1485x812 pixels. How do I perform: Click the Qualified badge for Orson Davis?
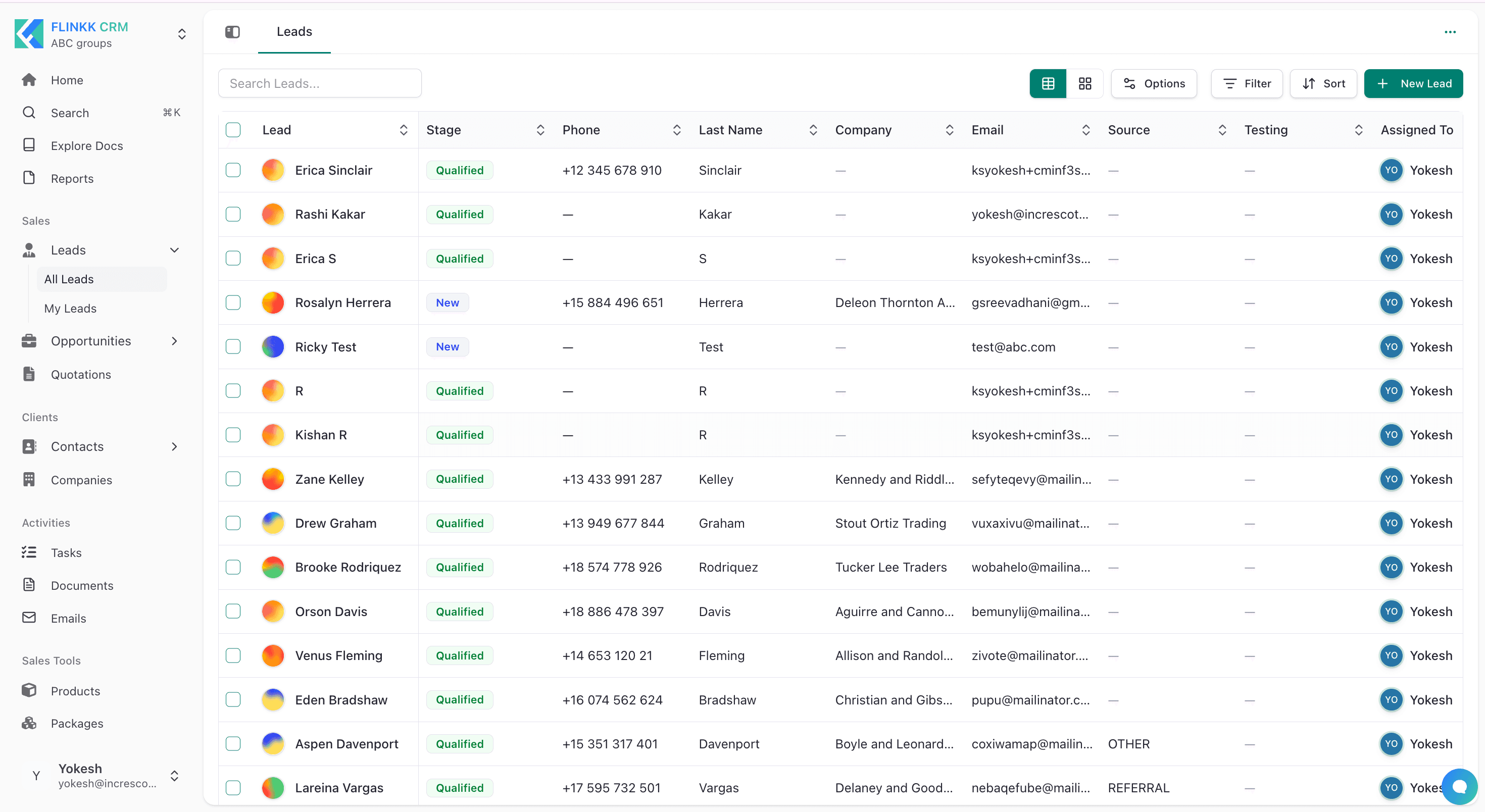click(460, 612)
